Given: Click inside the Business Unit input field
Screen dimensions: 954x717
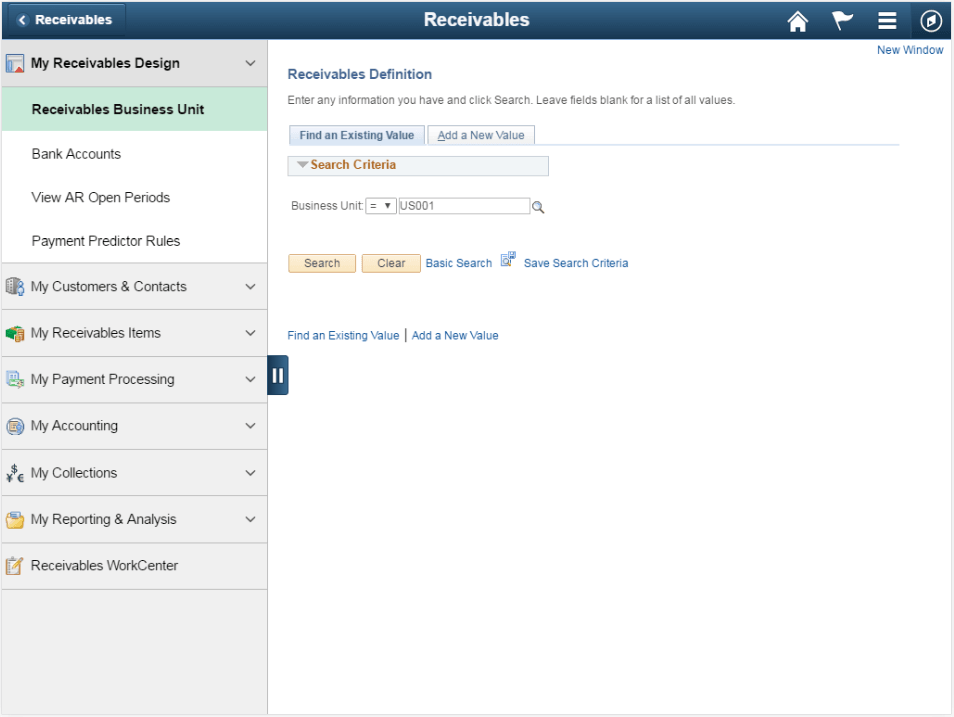Looking at the screenshot, I should 465,206.
